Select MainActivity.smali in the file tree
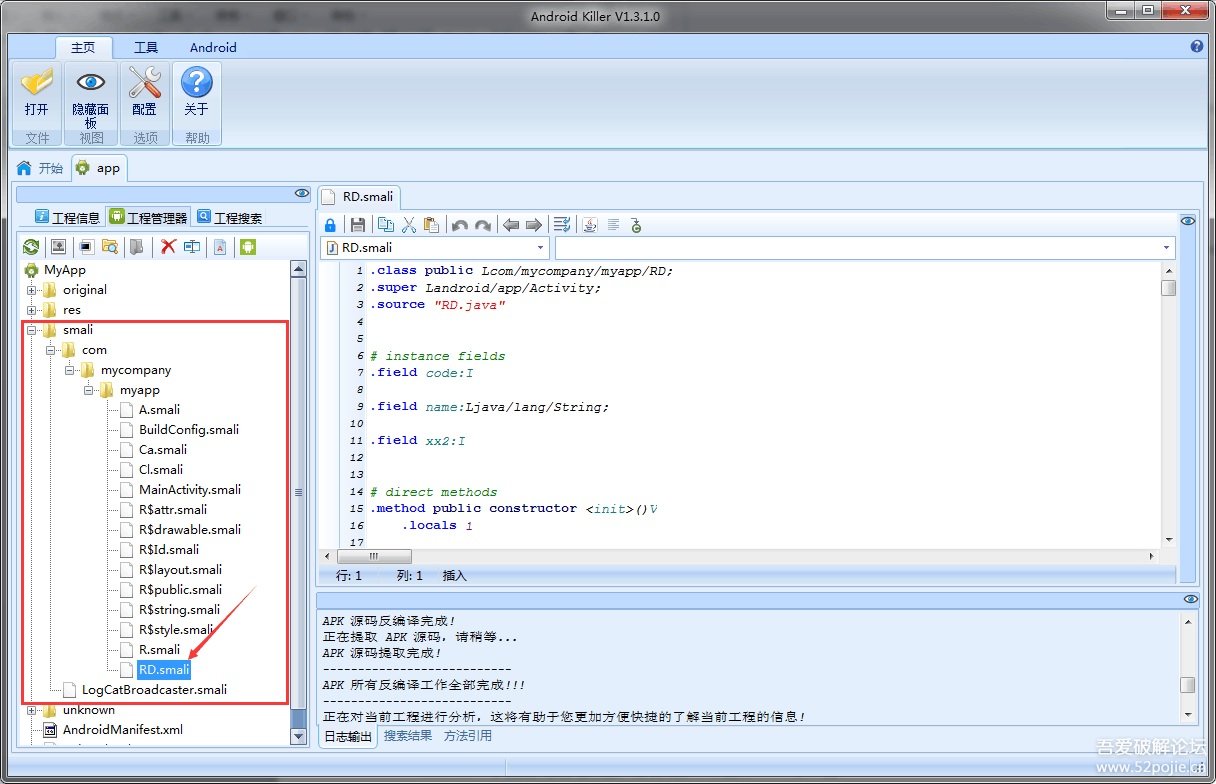Viewport: 1216px width, 784px height. pos(189,490)
